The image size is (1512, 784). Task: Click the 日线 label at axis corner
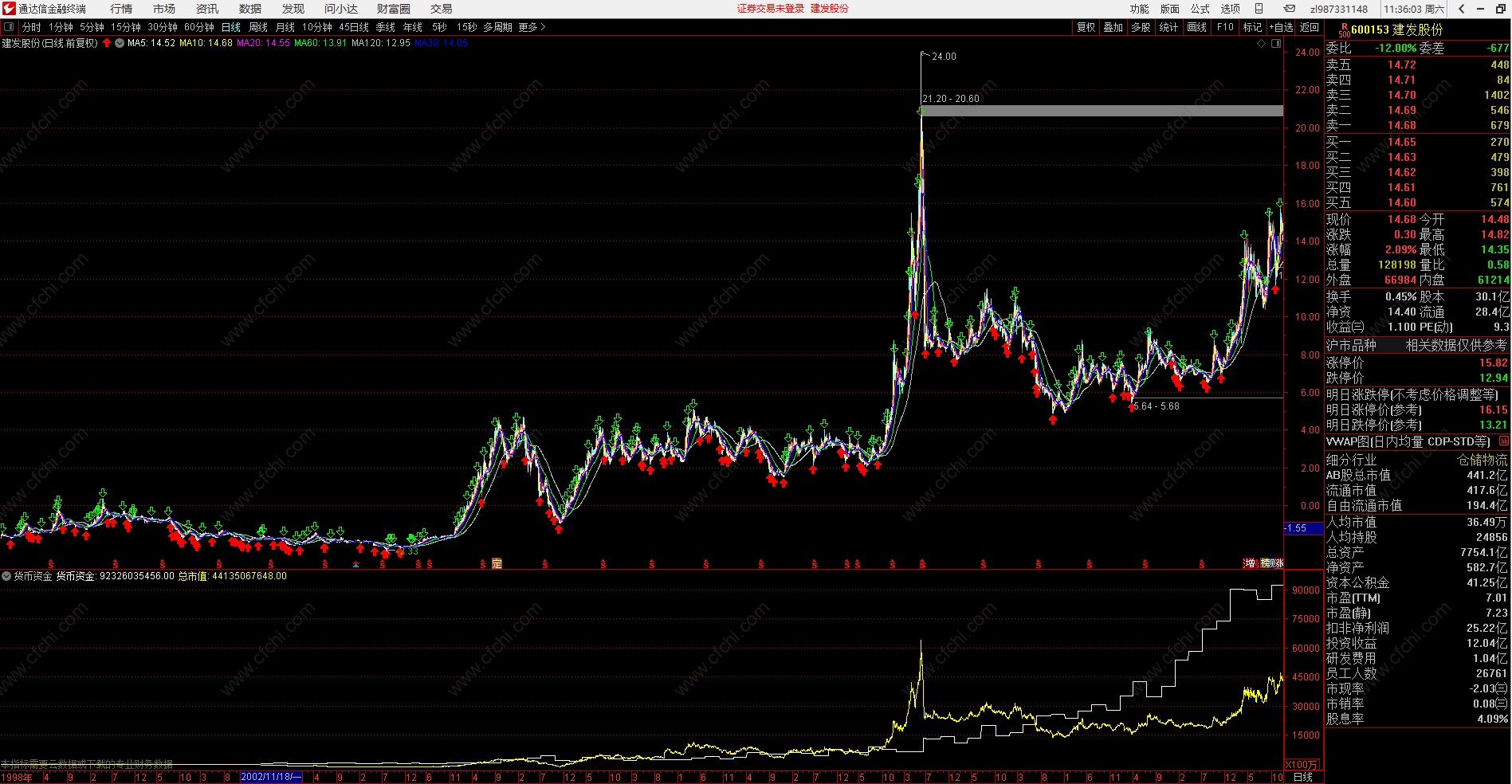1303,777
